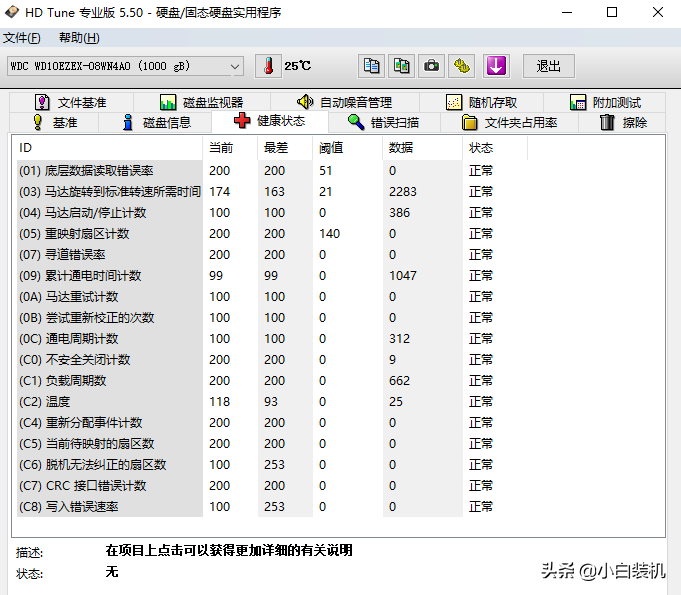Viewport: 681px width, 595px height.
Task: Open the drive selection dropdown
Action: (125, 66)
